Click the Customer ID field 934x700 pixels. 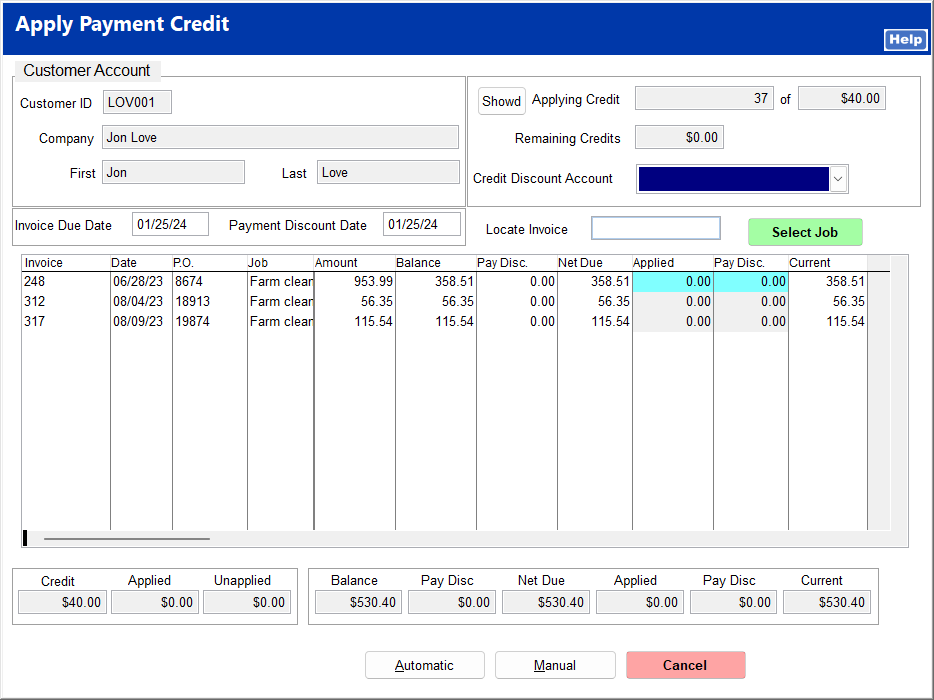pos(137,103)
